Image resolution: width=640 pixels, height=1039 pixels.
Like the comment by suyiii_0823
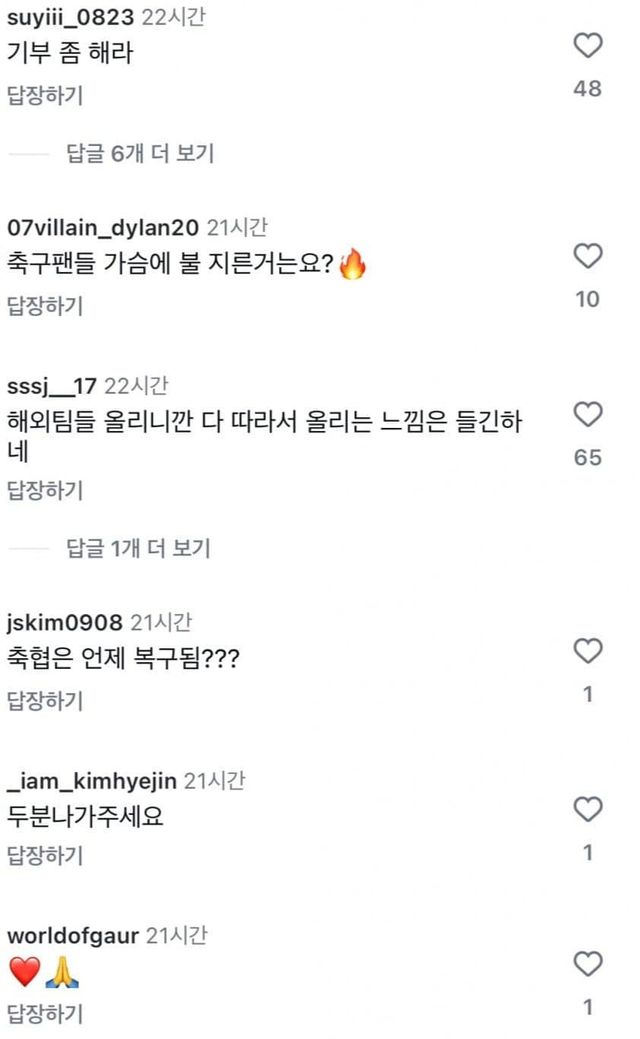coord(588,46)
